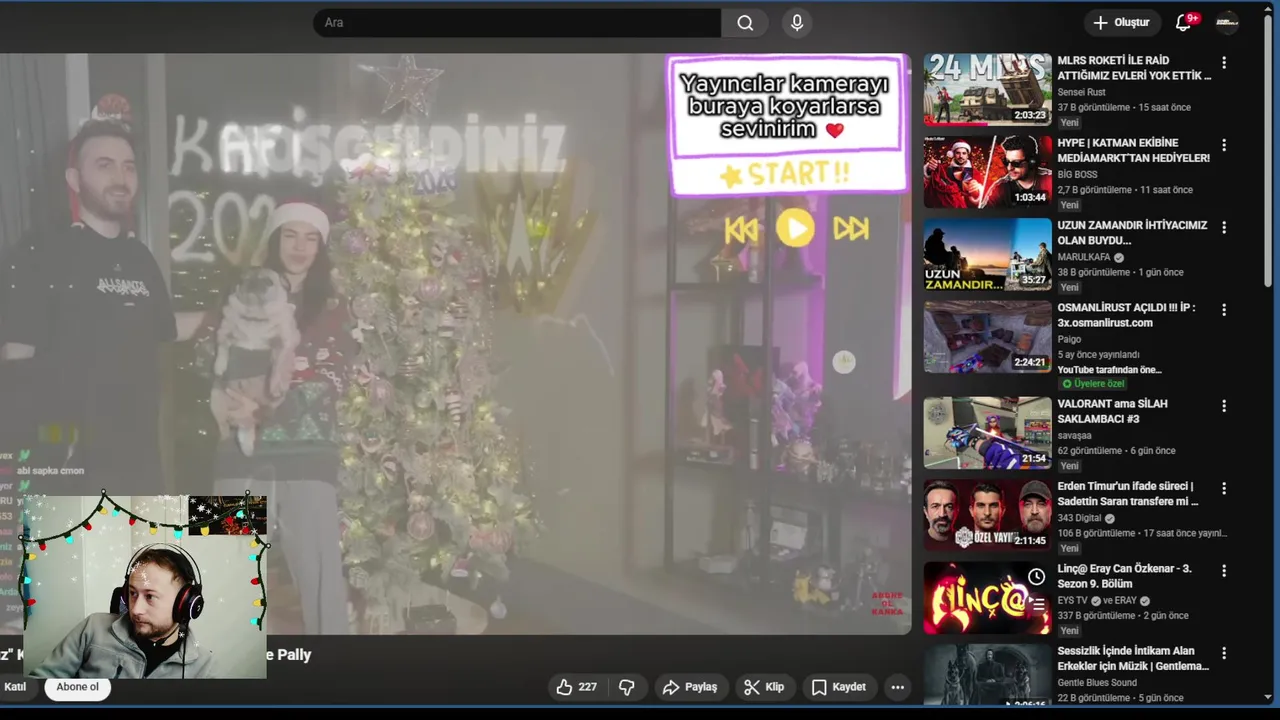Screen dimensions: 1280x720
Task: Dislike the video with thumbs down
Action: click(627, 687)
